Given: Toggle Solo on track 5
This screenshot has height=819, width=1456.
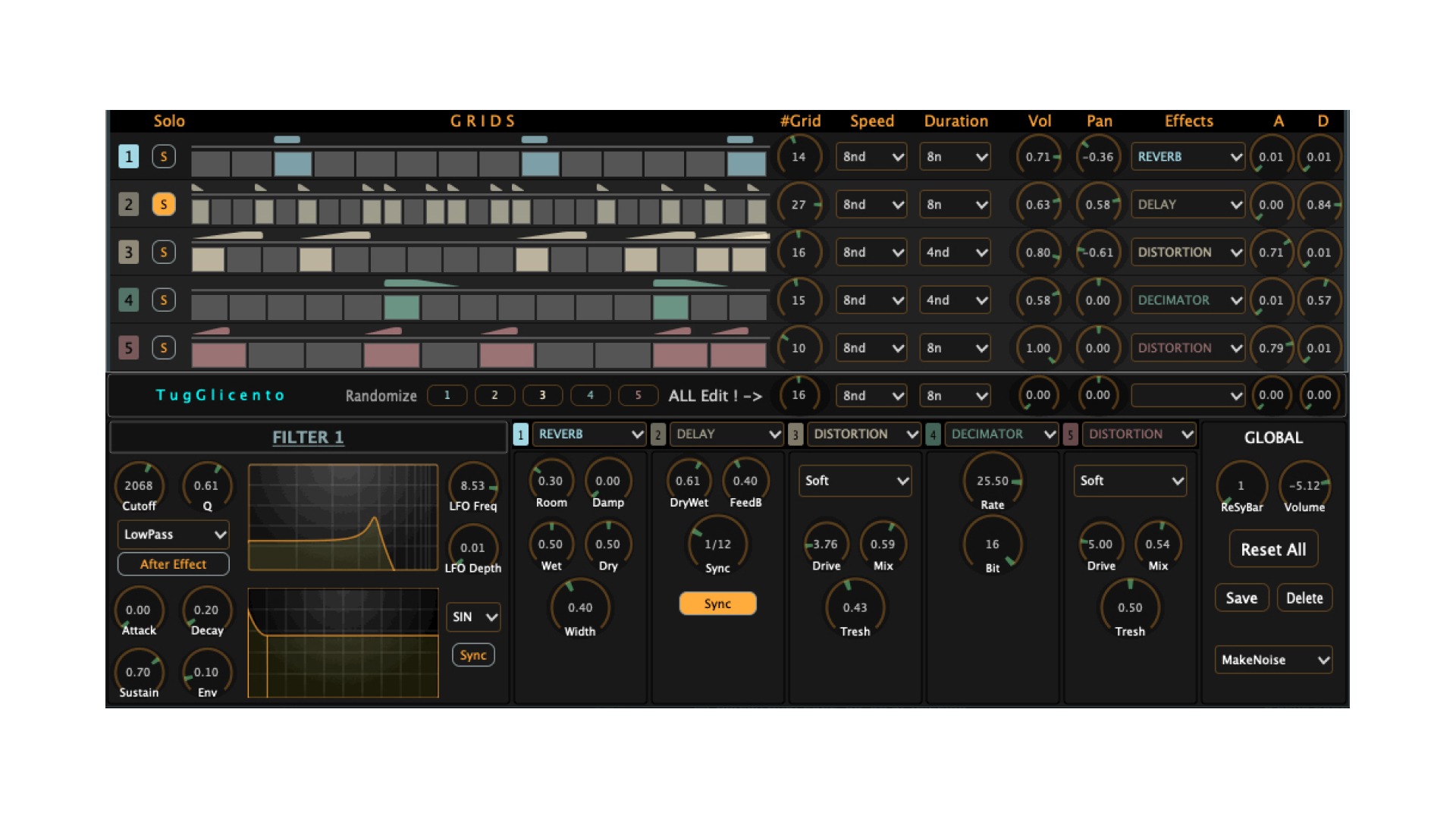Looking at the screenshot, I should point(164,347).
